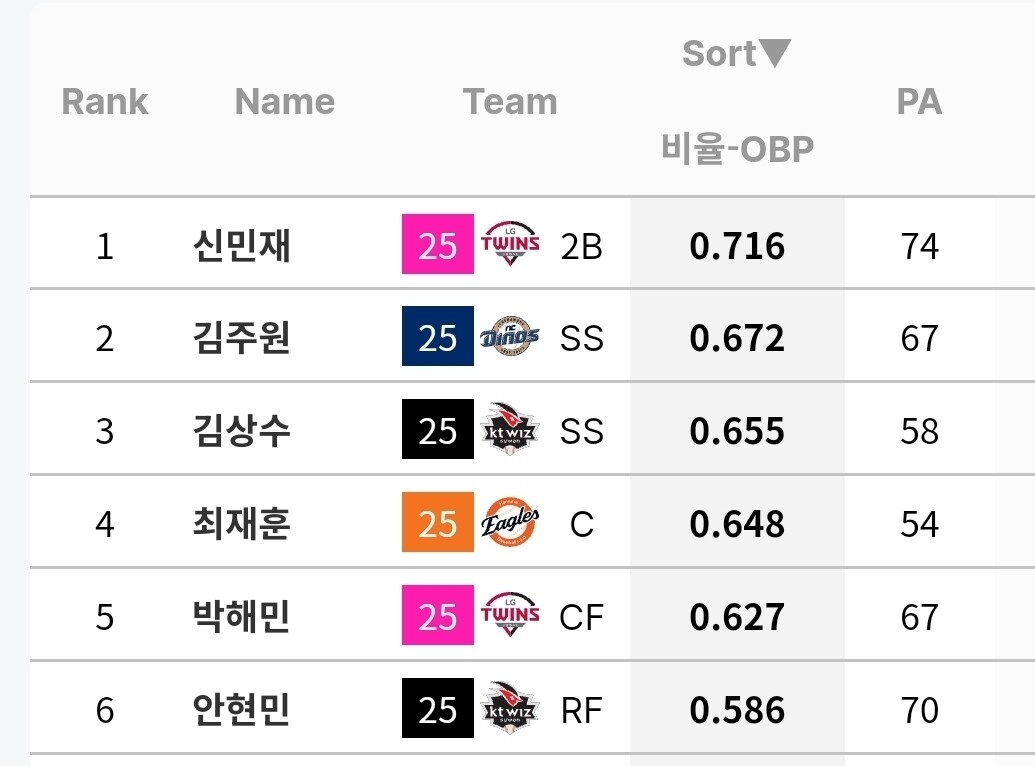The width and height of the screenshot is (1035, 766).
Task: Click orange 25 season badge for 최재훈
Action: (437, 523)
